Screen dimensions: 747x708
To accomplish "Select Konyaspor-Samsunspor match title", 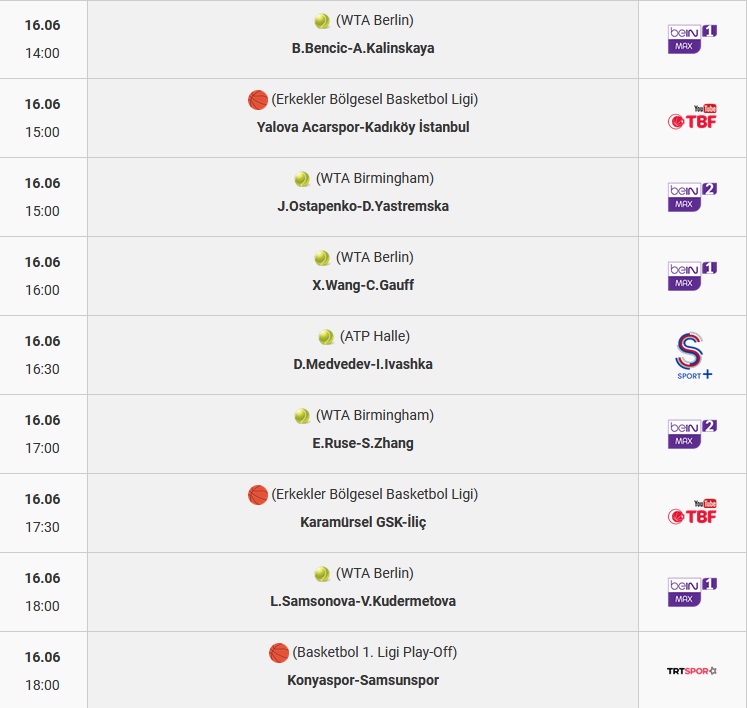I will click(363, 680).
